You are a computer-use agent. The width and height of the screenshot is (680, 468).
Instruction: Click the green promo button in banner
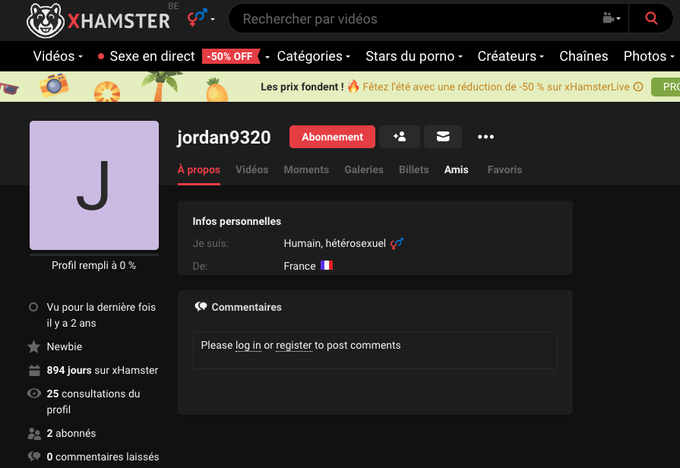(x=666, y=87)
